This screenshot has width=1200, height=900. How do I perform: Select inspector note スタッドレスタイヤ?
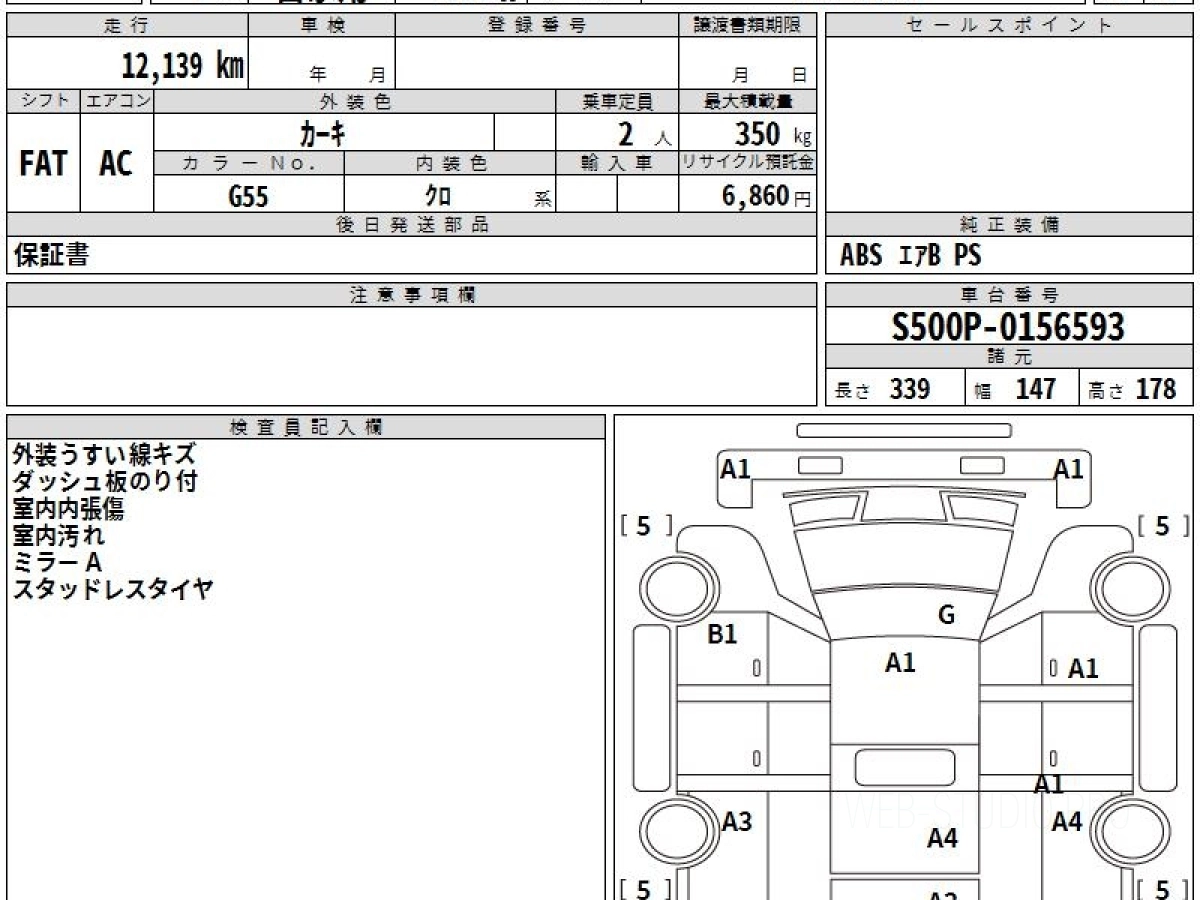113,589
